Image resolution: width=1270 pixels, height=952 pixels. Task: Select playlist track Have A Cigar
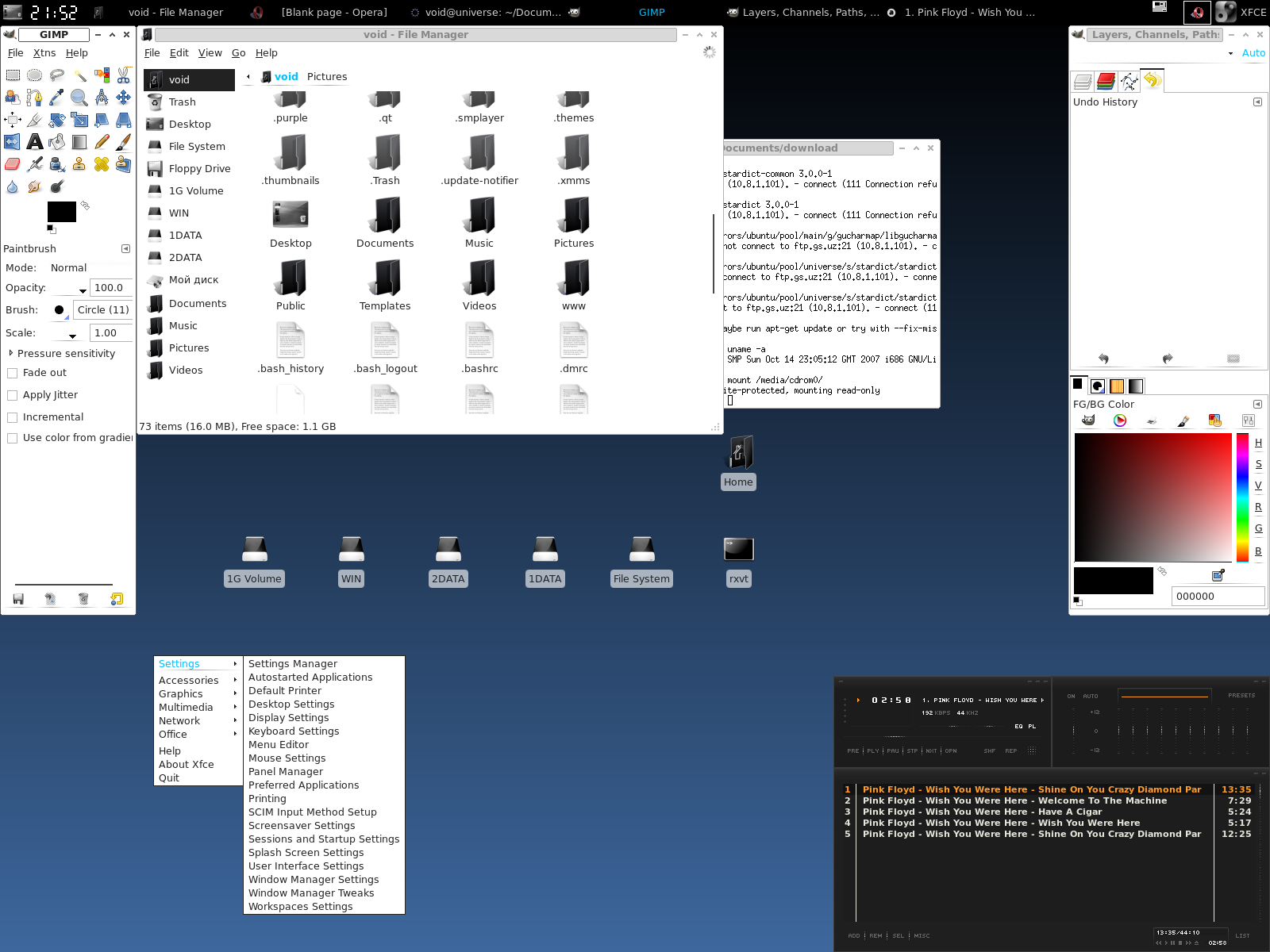pyautogui.click(x=1046, y=812)
